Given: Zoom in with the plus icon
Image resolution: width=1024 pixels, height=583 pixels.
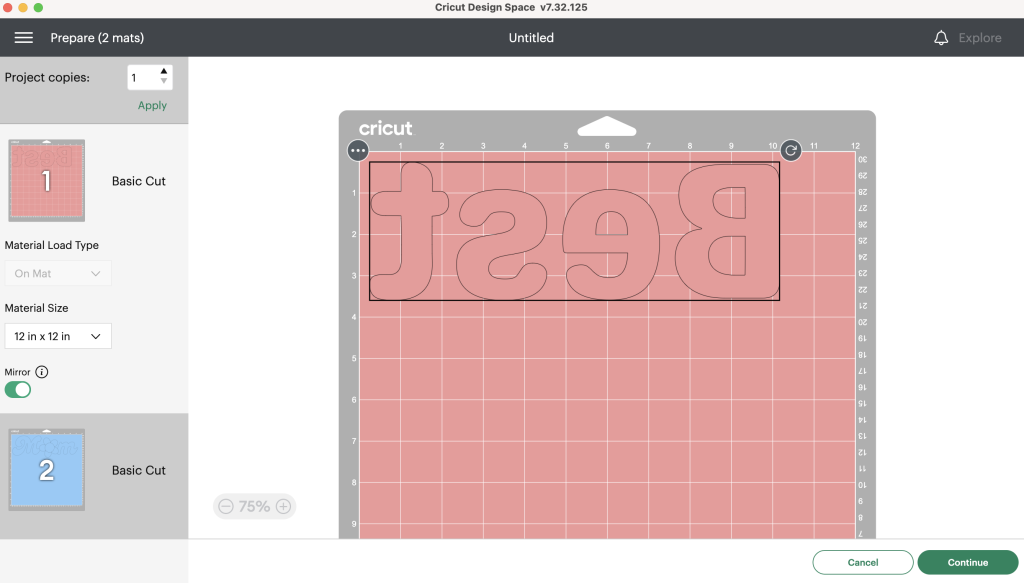Looking at the screenshot, I should point(283,507).
